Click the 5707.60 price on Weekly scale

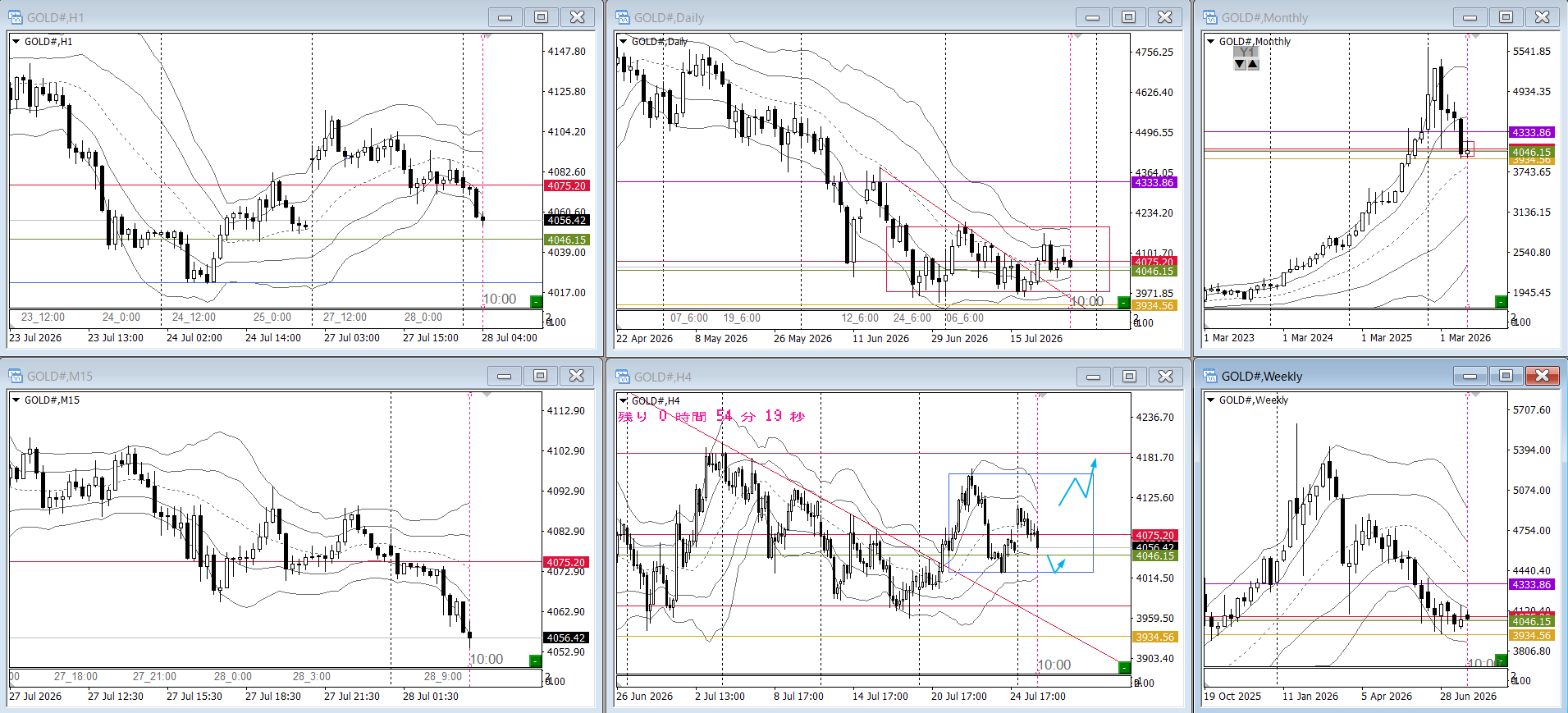coord(1532,410)
